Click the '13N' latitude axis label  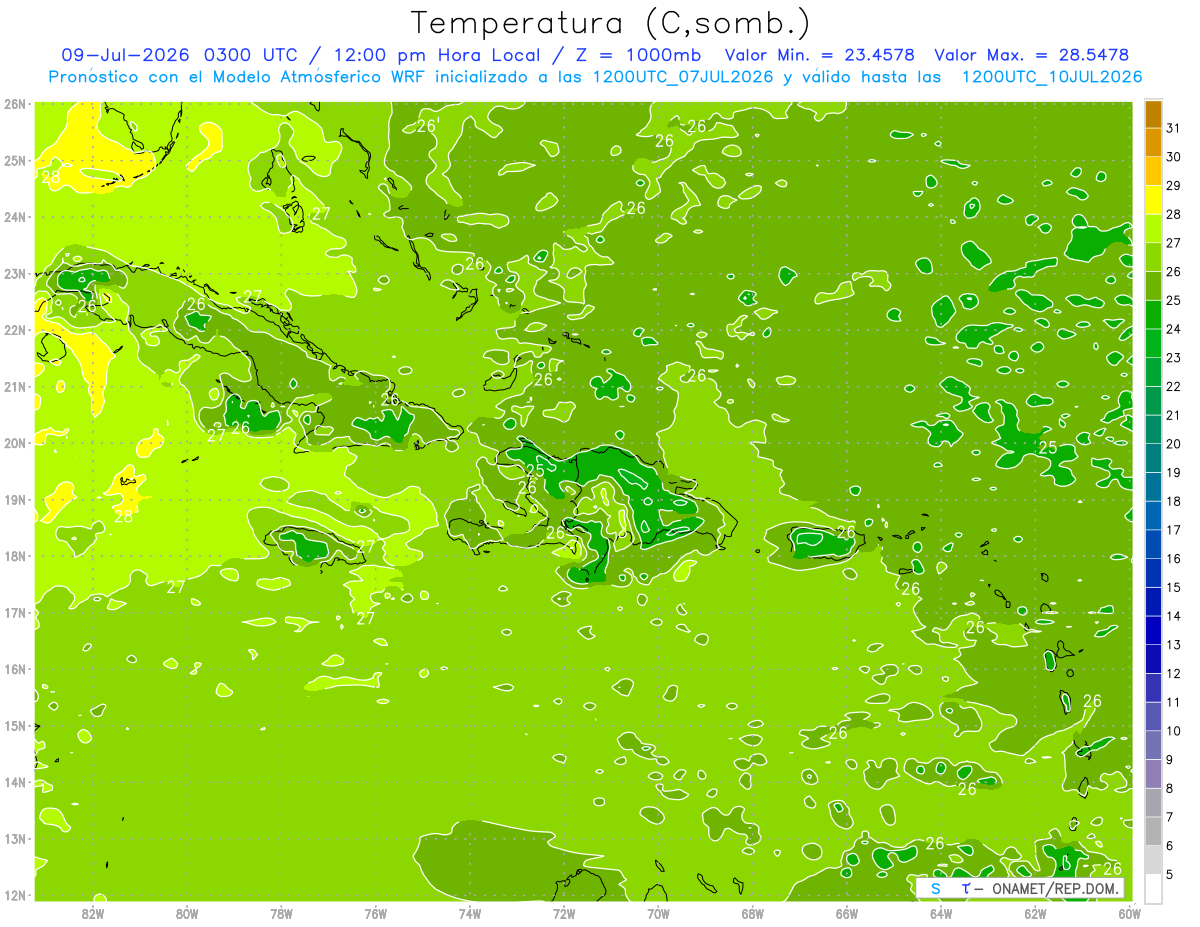[14, 838]
